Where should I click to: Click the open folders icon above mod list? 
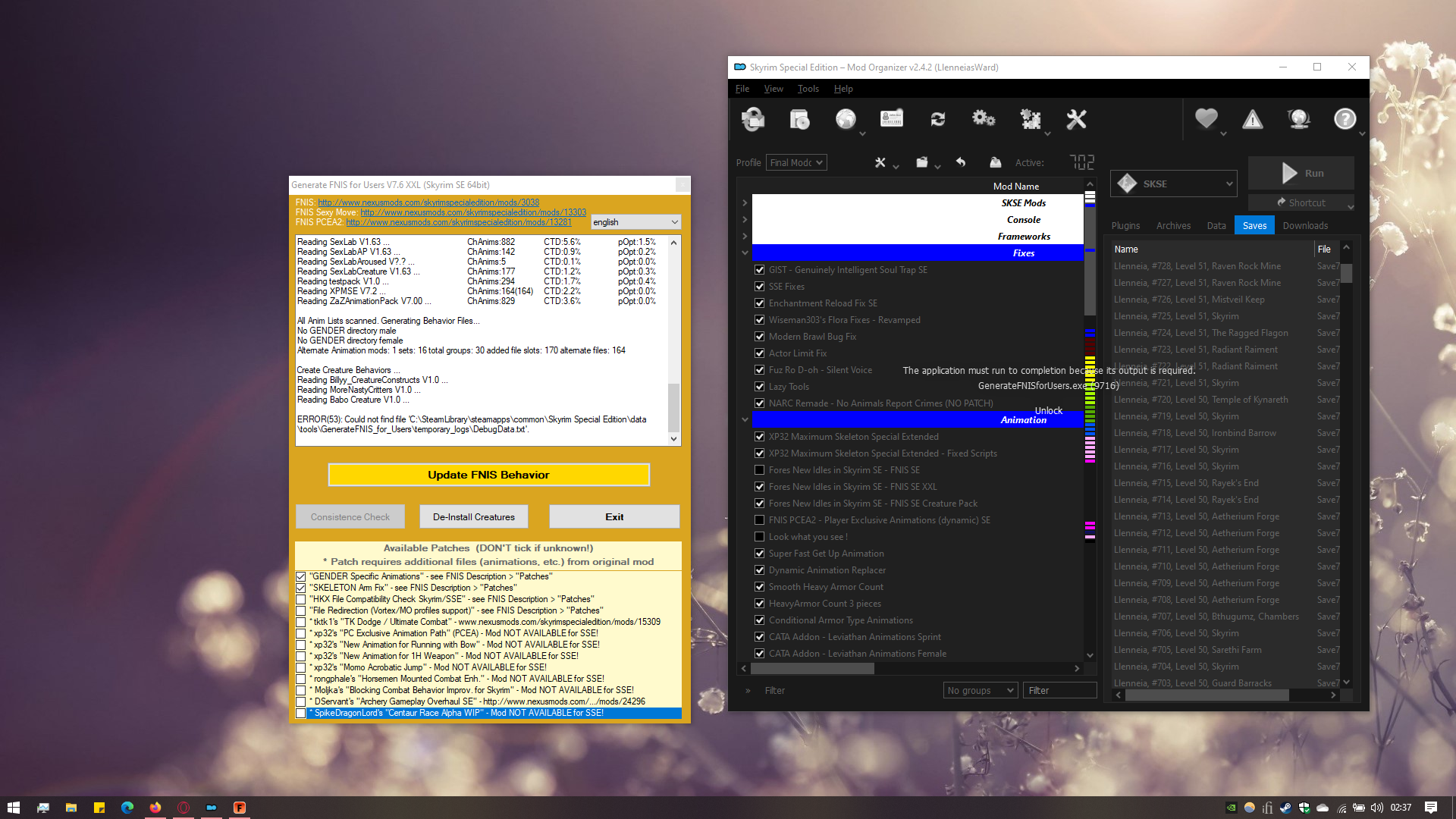[922, 162]
